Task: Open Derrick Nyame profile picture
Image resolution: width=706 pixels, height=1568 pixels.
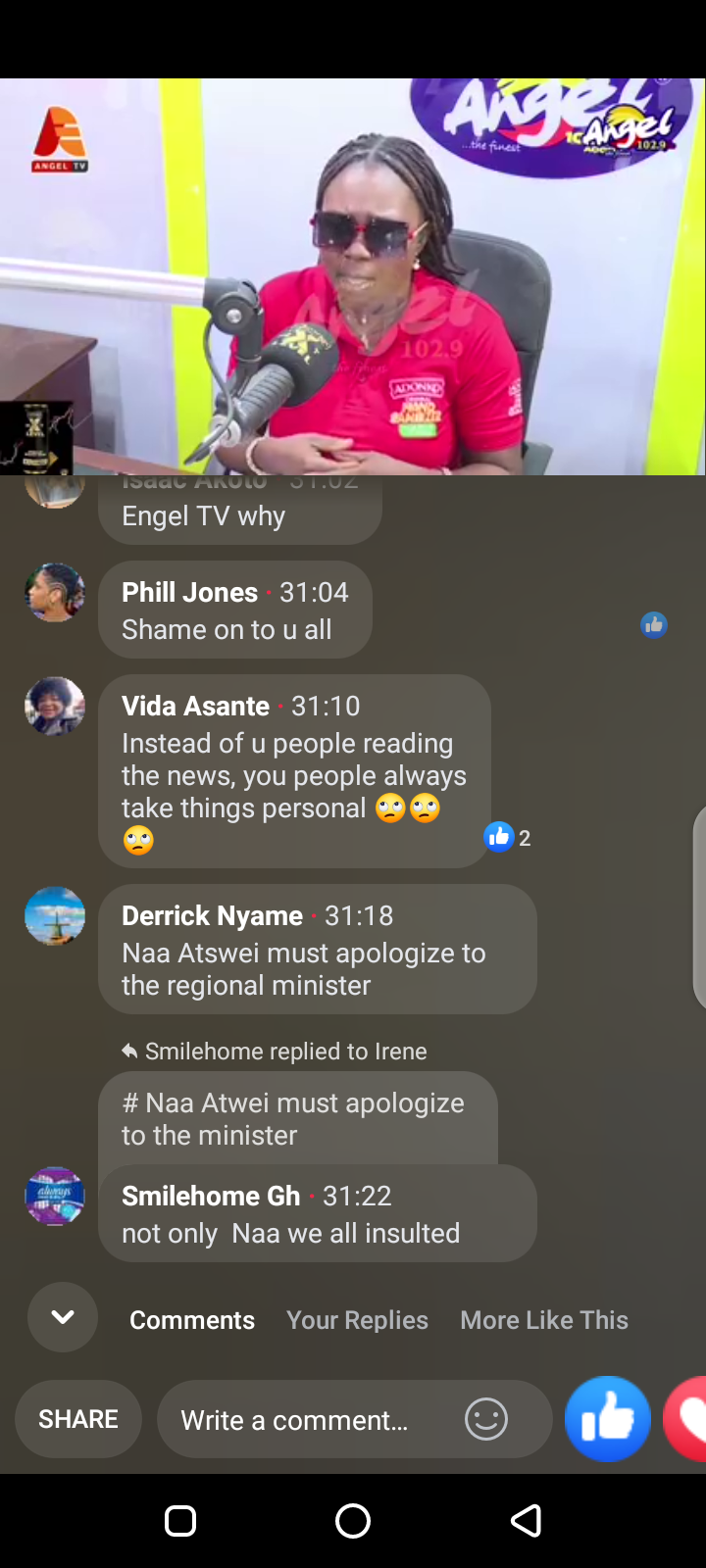Action: pyautogui.click(x=55, y=915)
